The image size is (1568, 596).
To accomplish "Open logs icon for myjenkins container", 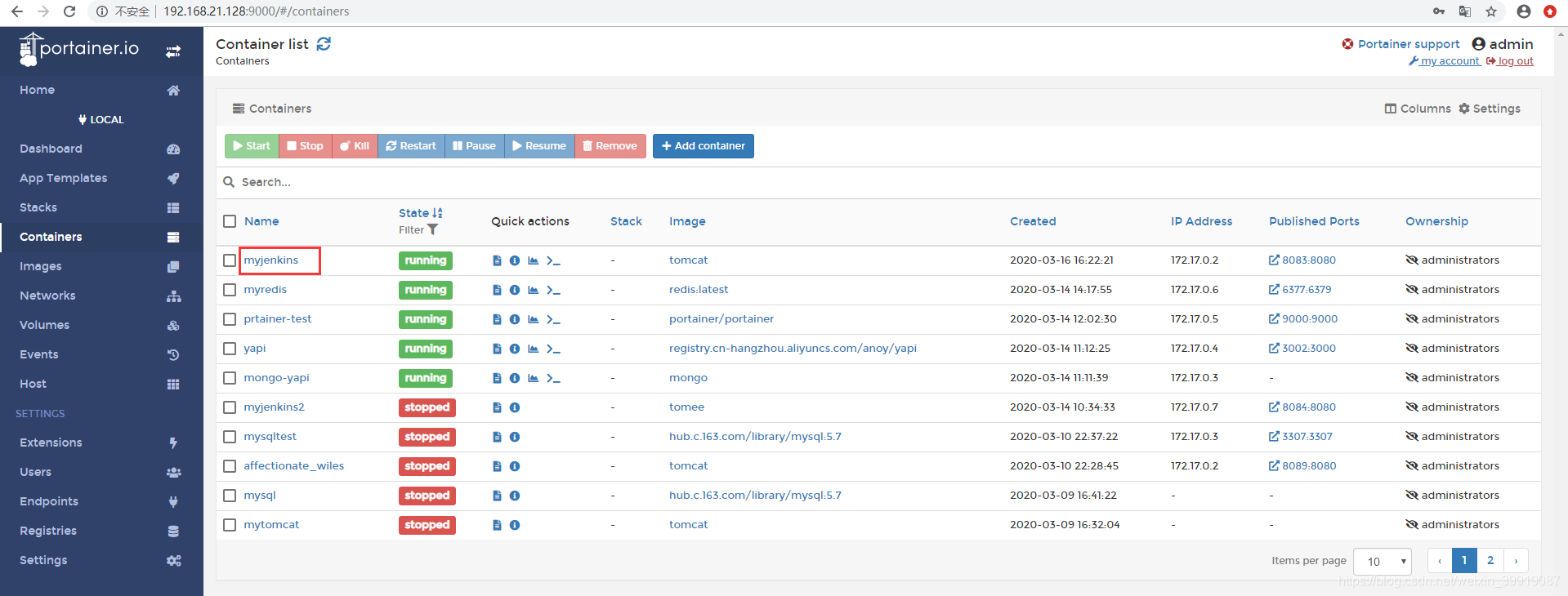I will coord(497,260).
